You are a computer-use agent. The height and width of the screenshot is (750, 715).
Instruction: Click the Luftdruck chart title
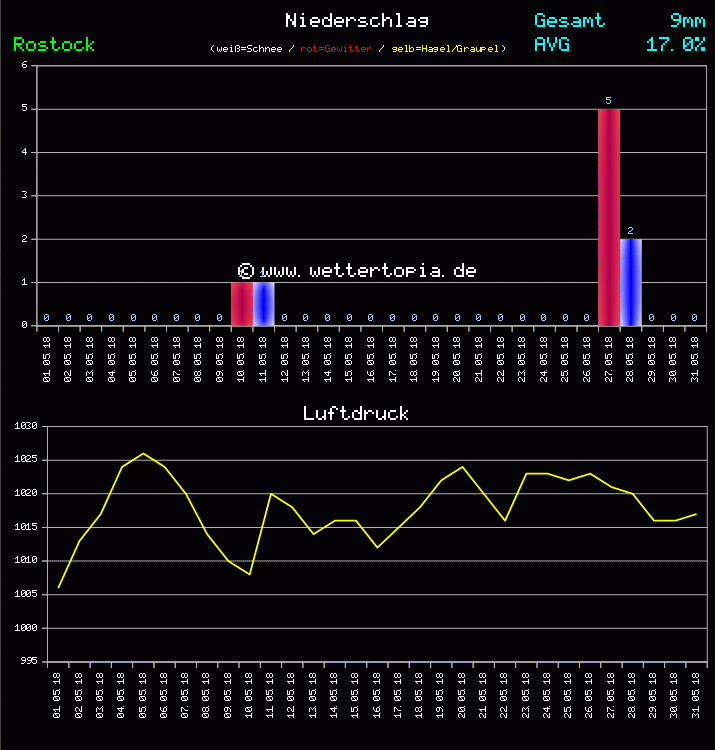[x=356, y=413]
